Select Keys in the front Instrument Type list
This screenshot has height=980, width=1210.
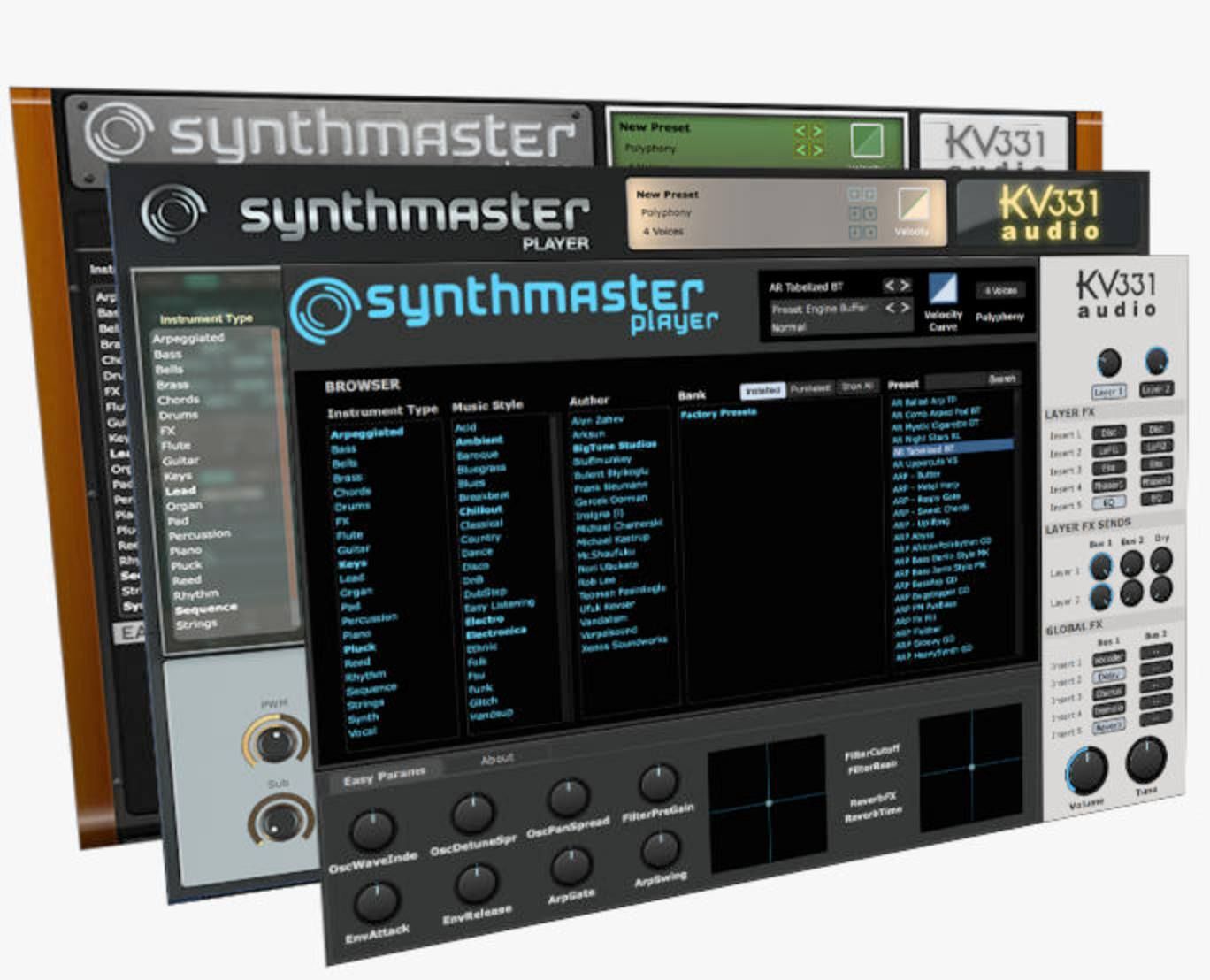point(351,563)
